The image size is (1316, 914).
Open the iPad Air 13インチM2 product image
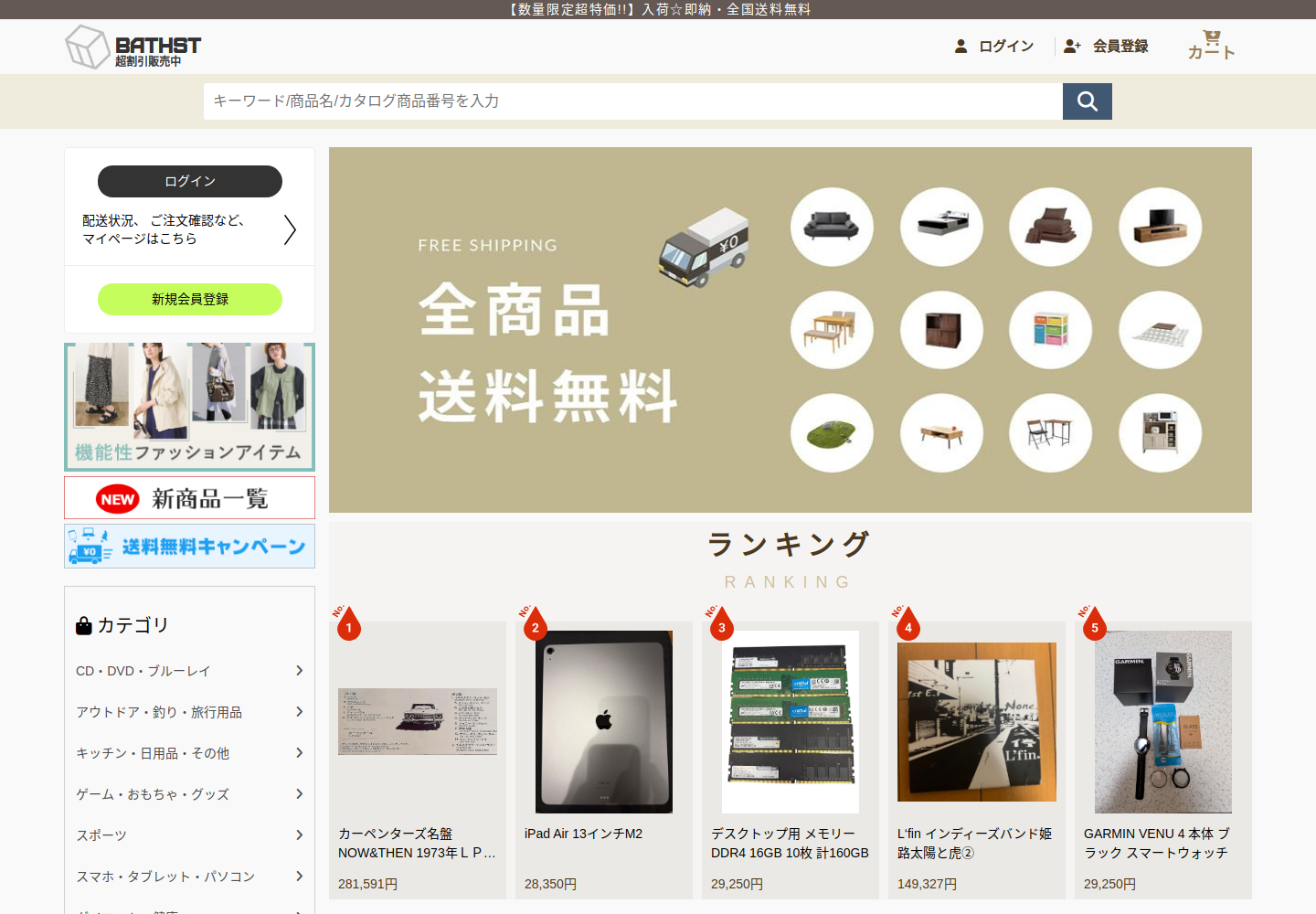[x=604, y=722]
